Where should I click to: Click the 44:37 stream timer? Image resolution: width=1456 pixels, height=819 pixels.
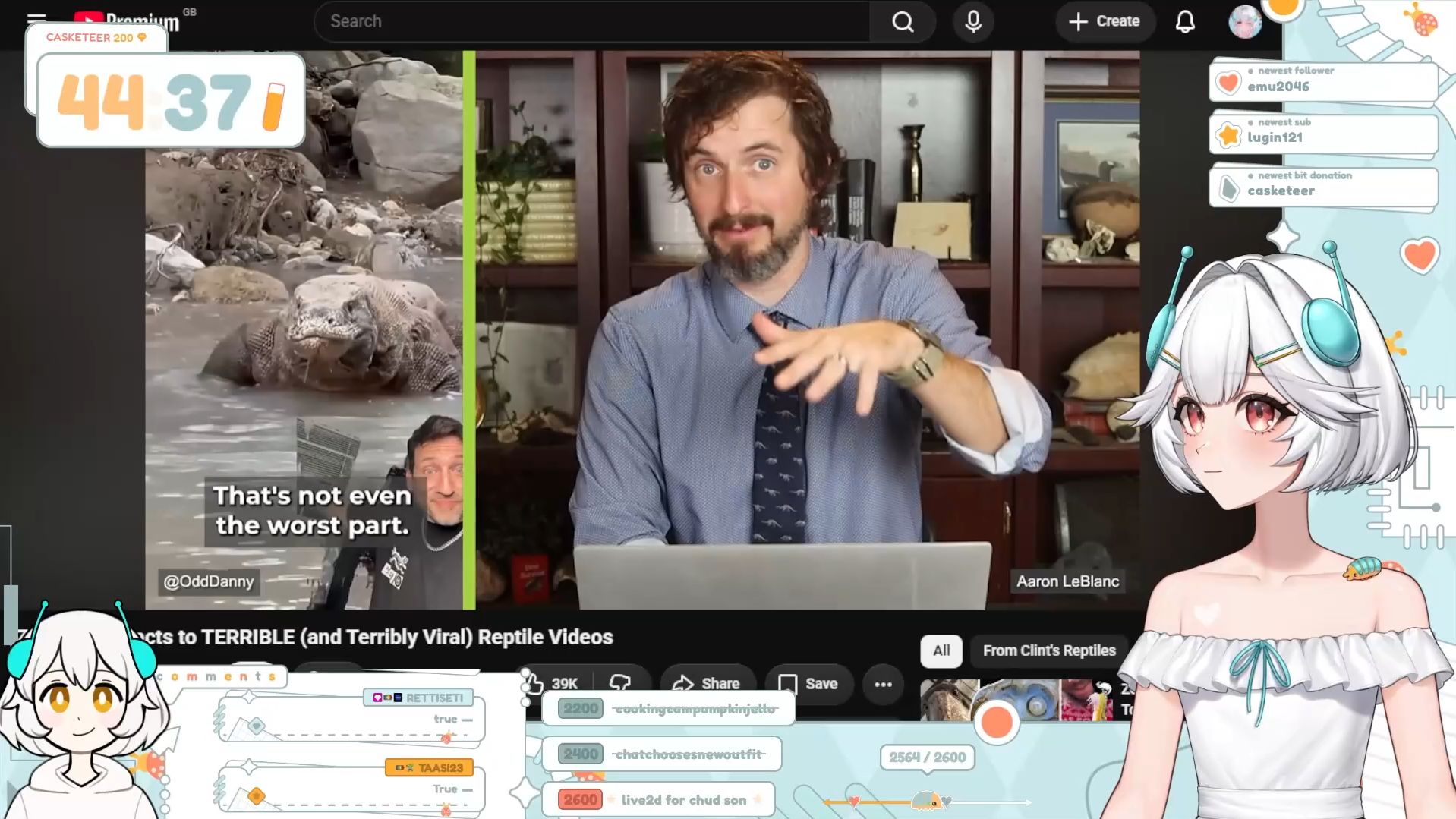pos(171,101)
